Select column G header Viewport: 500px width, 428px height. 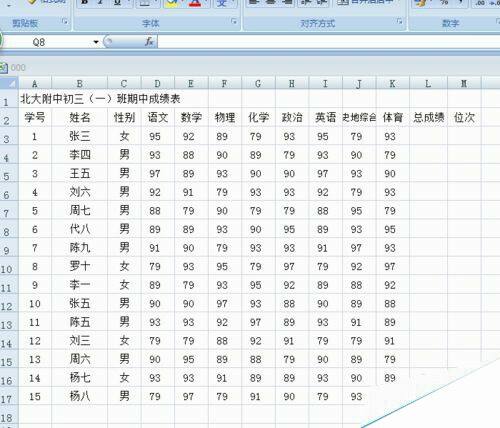[x=258, y=83]
